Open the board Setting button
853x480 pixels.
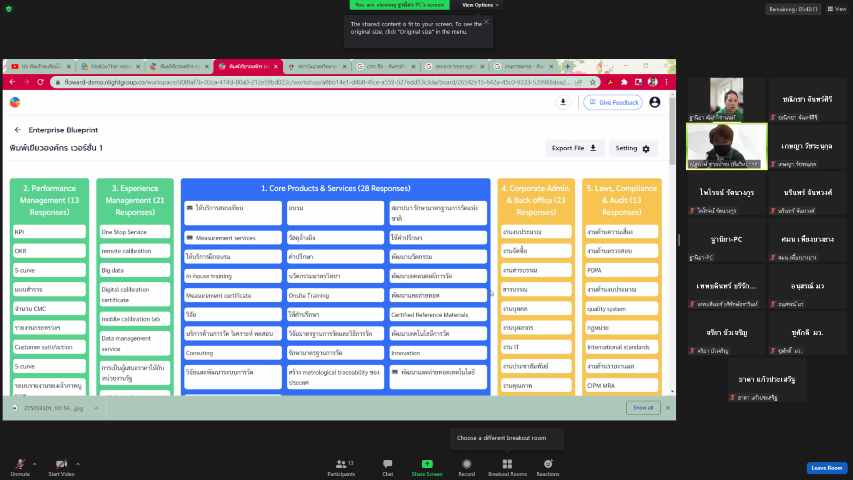pos(632,148)
